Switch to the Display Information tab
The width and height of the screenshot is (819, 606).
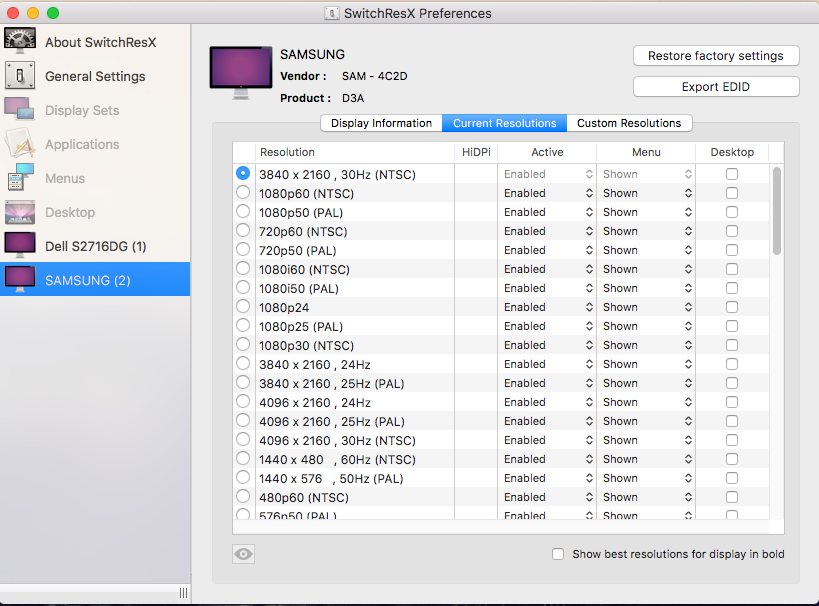point(381,123)
